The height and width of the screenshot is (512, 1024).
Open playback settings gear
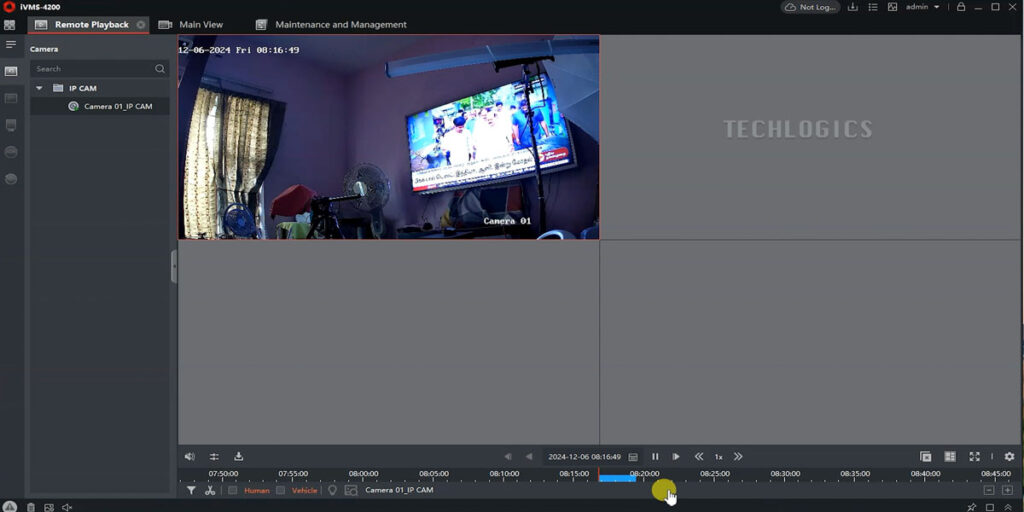pos(1009,457)
